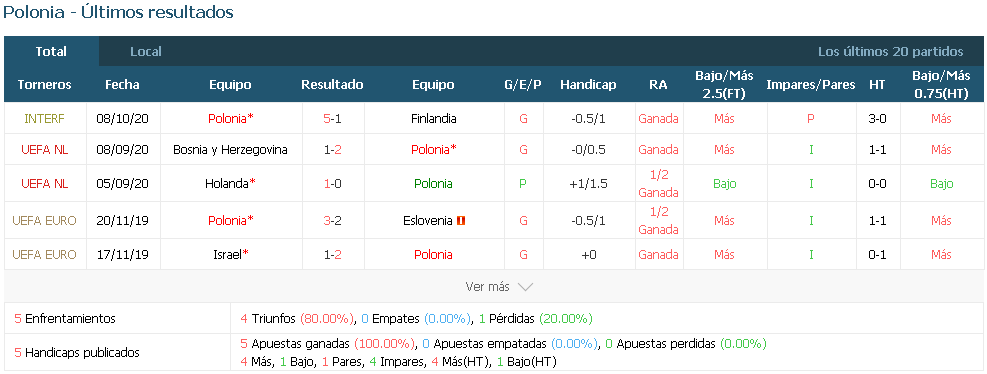Open Los últimos 20 partidos selector
Screen dimensions: 987x374
(890, 52)
